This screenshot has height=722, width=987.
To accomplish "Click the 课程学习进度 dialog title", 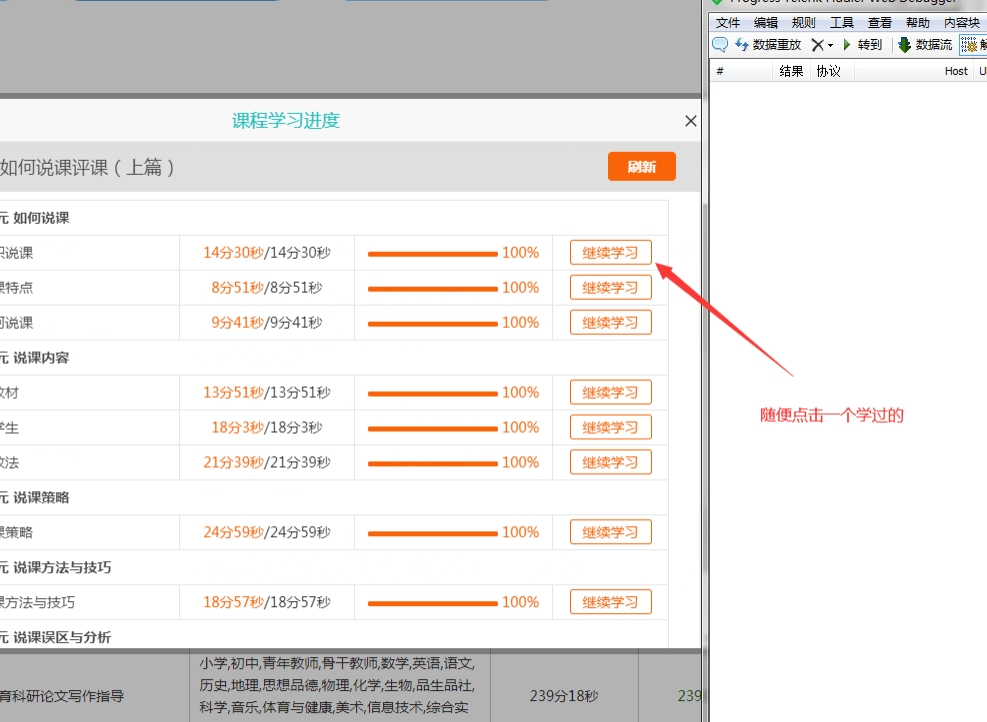I will pos(286,120).
